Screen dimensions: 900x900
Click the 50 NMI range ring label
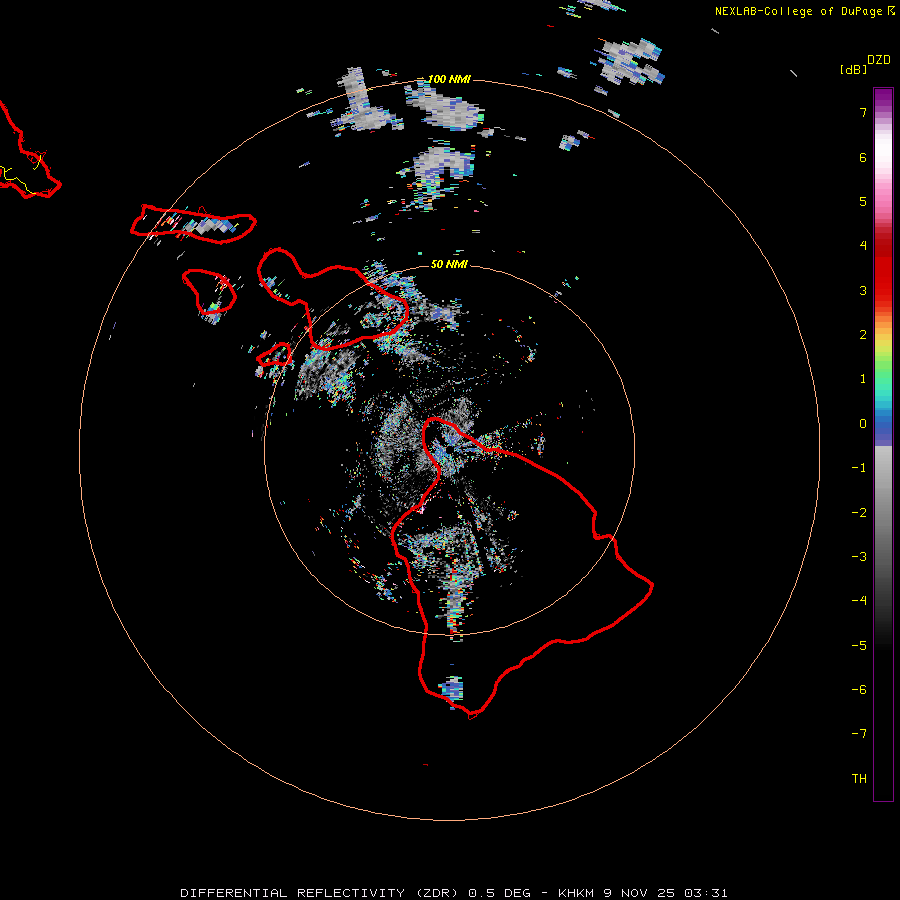click(x=449, y=264)
